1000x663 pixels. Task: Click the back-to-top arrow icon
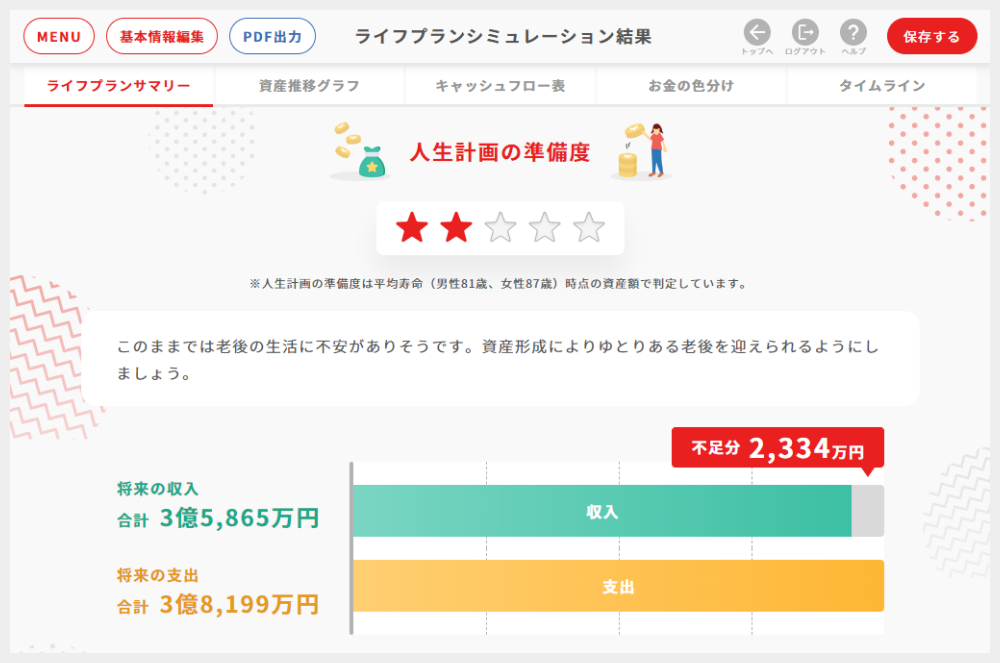tap(757, 33)
